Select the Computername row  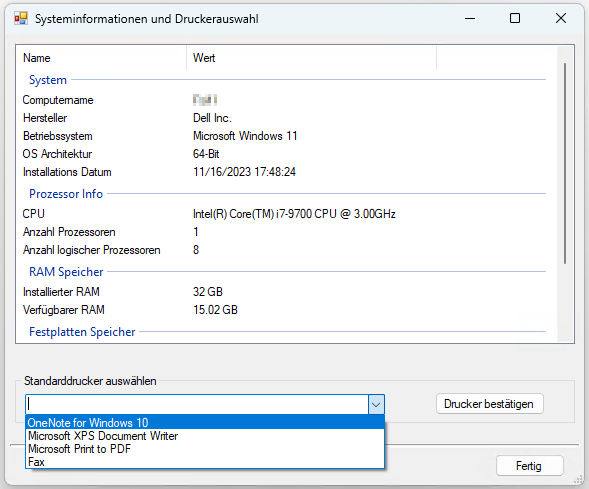tap(287, 100)
